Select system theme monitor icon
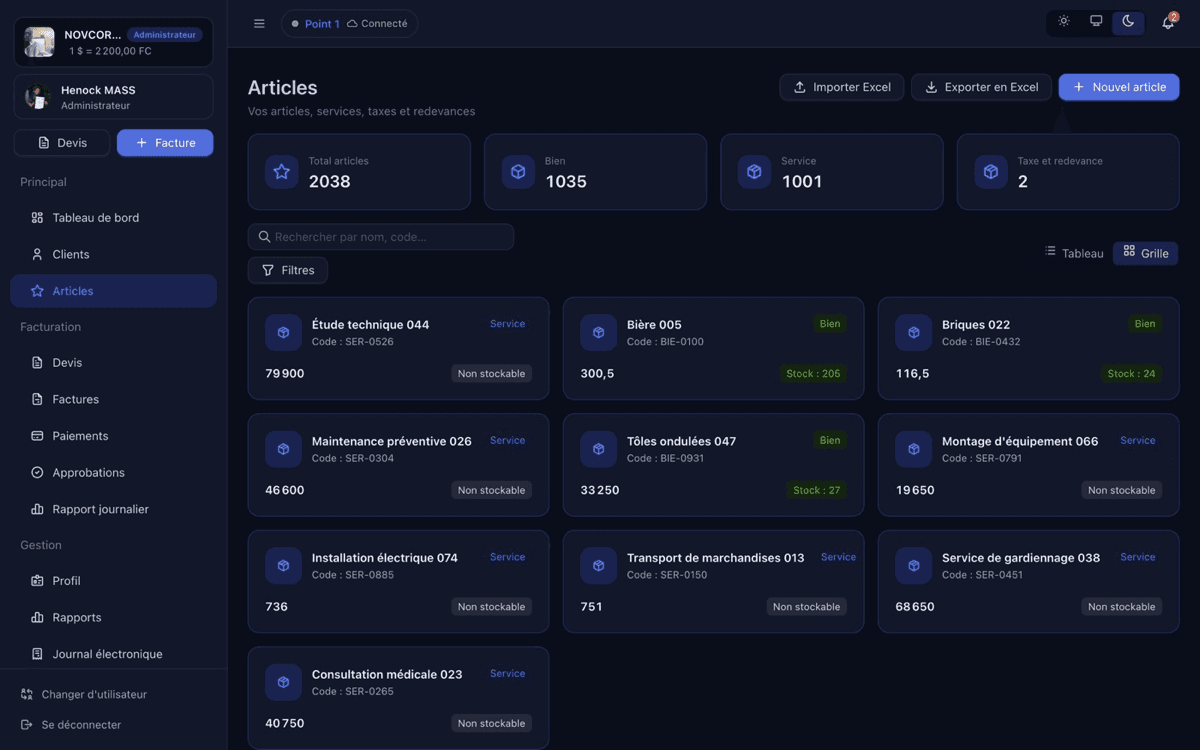This screenshot has width=1200, height=750. coord(1096,22)
